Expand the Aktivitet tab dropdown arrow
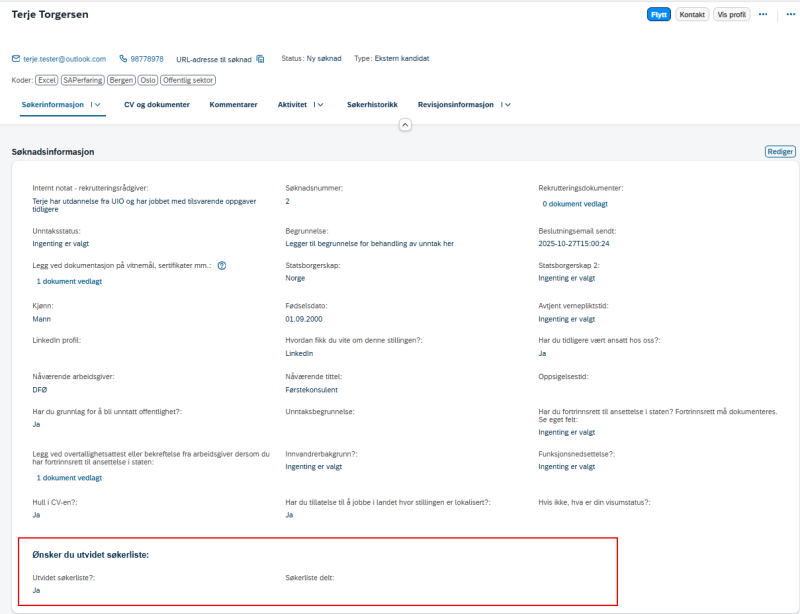Viewport: 800px width, 614px height. [x=320, y=105]
